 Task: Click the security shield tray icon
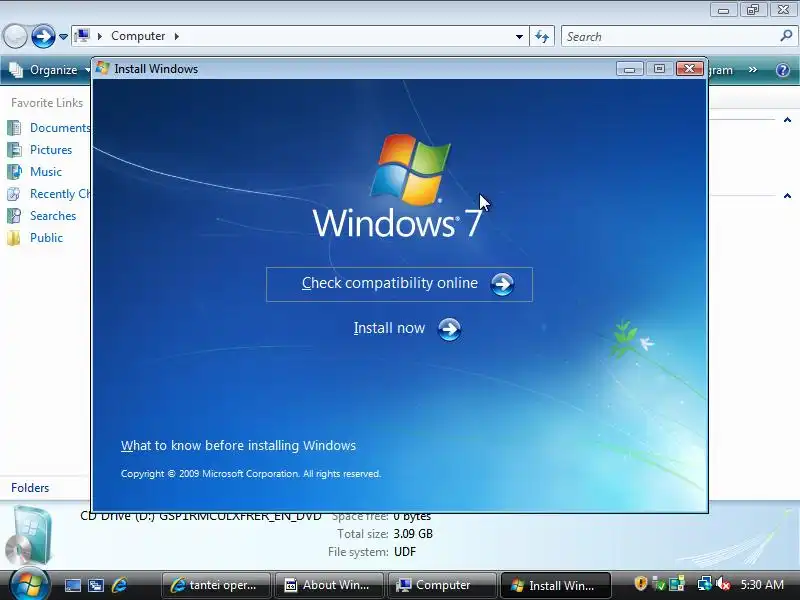pos(640,583)
